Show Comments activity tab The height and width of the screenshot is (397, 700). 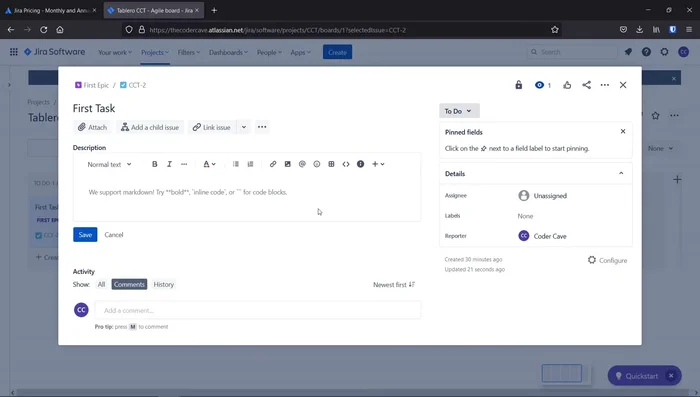pyautogui.click(x=129, y=284)
